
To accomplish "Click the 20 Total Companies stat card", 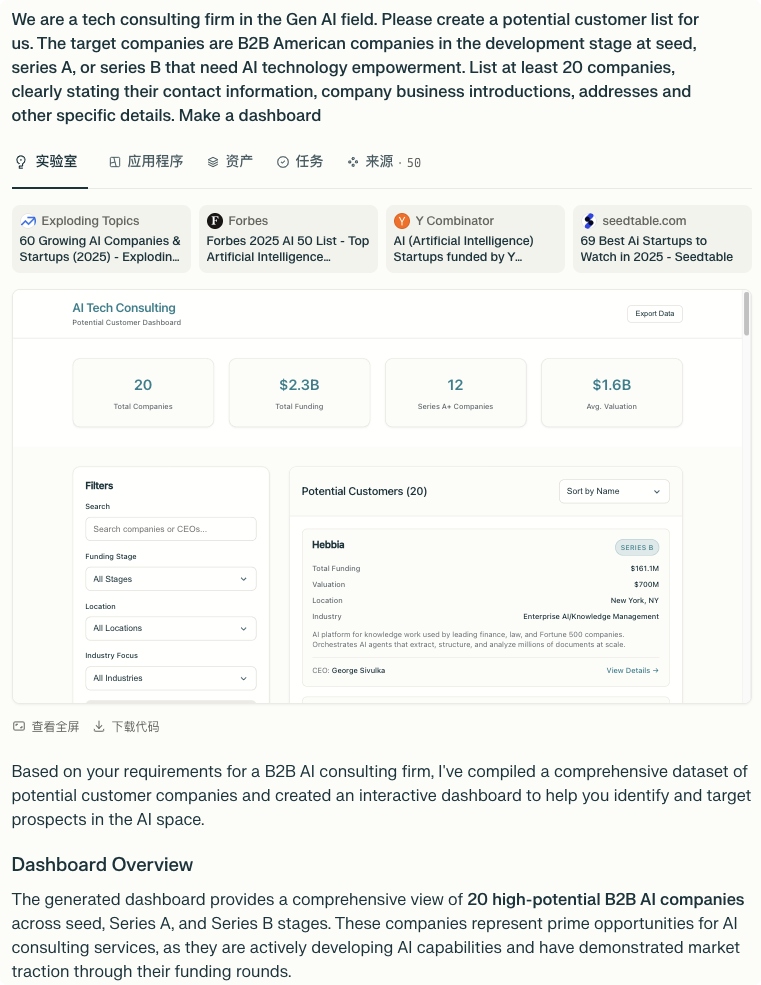I will click(143, 393).
